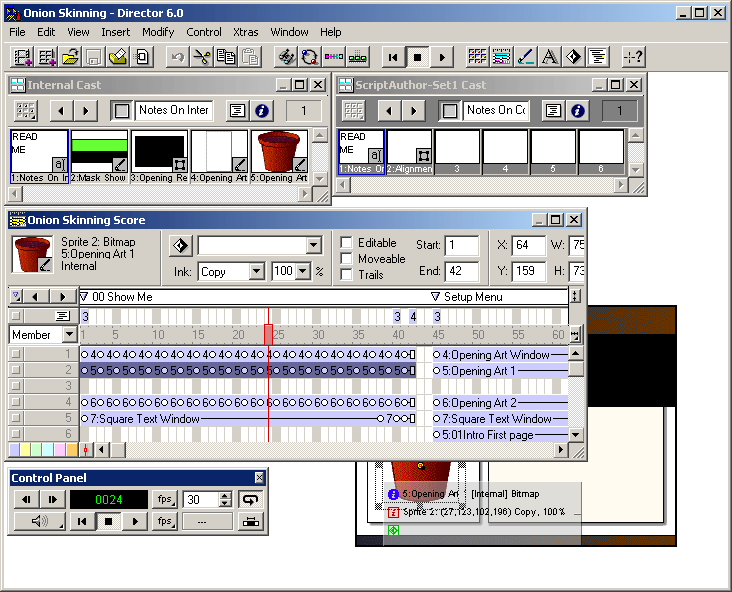Viewport: 732px width, 592px height.
Task: Click Step Backward in Control Panel
Action: click(x=27, y=500)
